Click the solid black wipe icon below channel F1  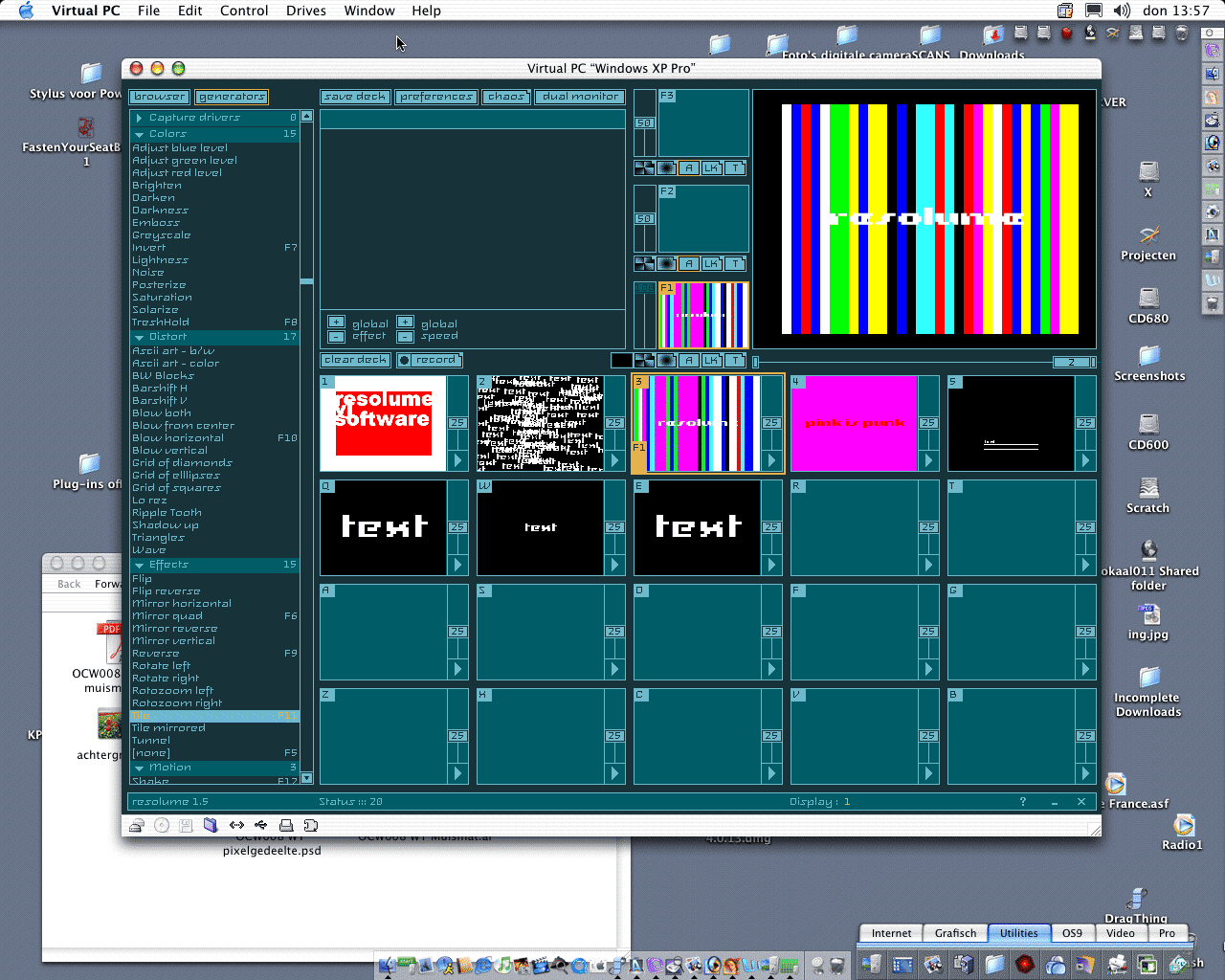tap(621, 359)
